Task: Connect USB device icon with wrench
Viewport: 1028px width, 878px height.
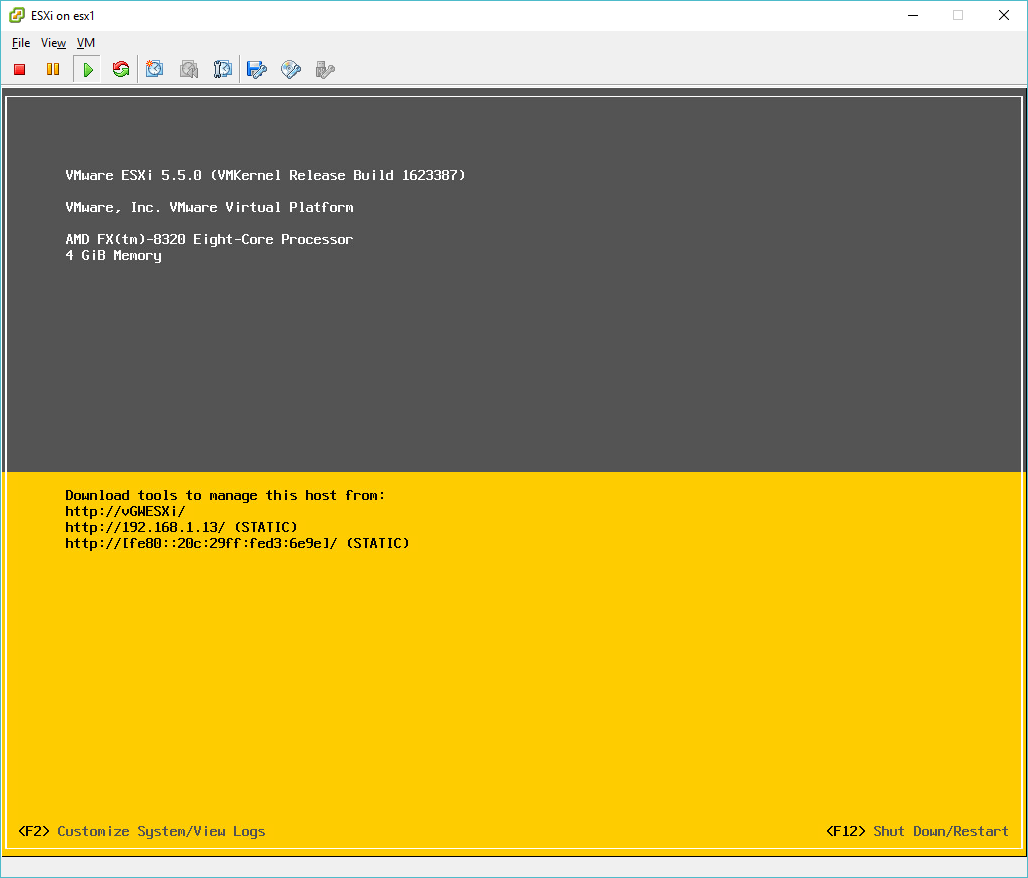Action: (325, 70)
